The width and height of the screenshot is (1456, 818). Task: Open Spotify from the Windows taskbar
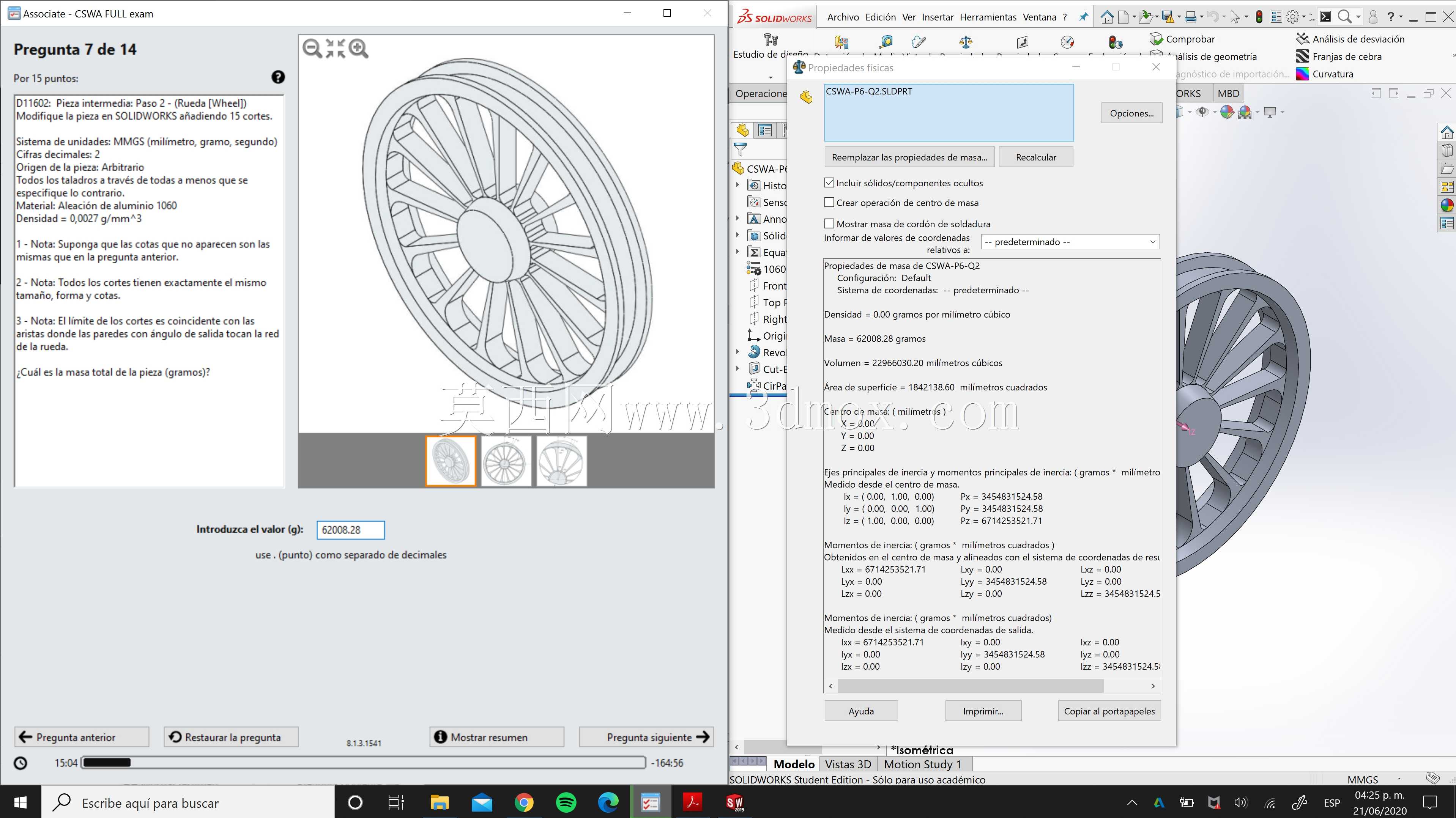pos(566,802)
